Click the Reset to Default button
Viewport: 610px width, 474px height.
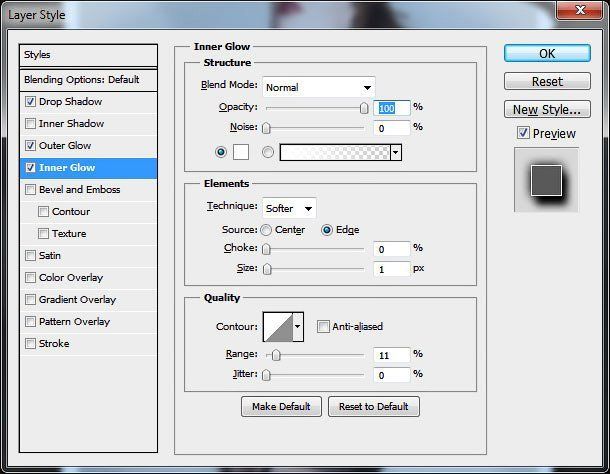pyautogui.click(x=373, y=407)
